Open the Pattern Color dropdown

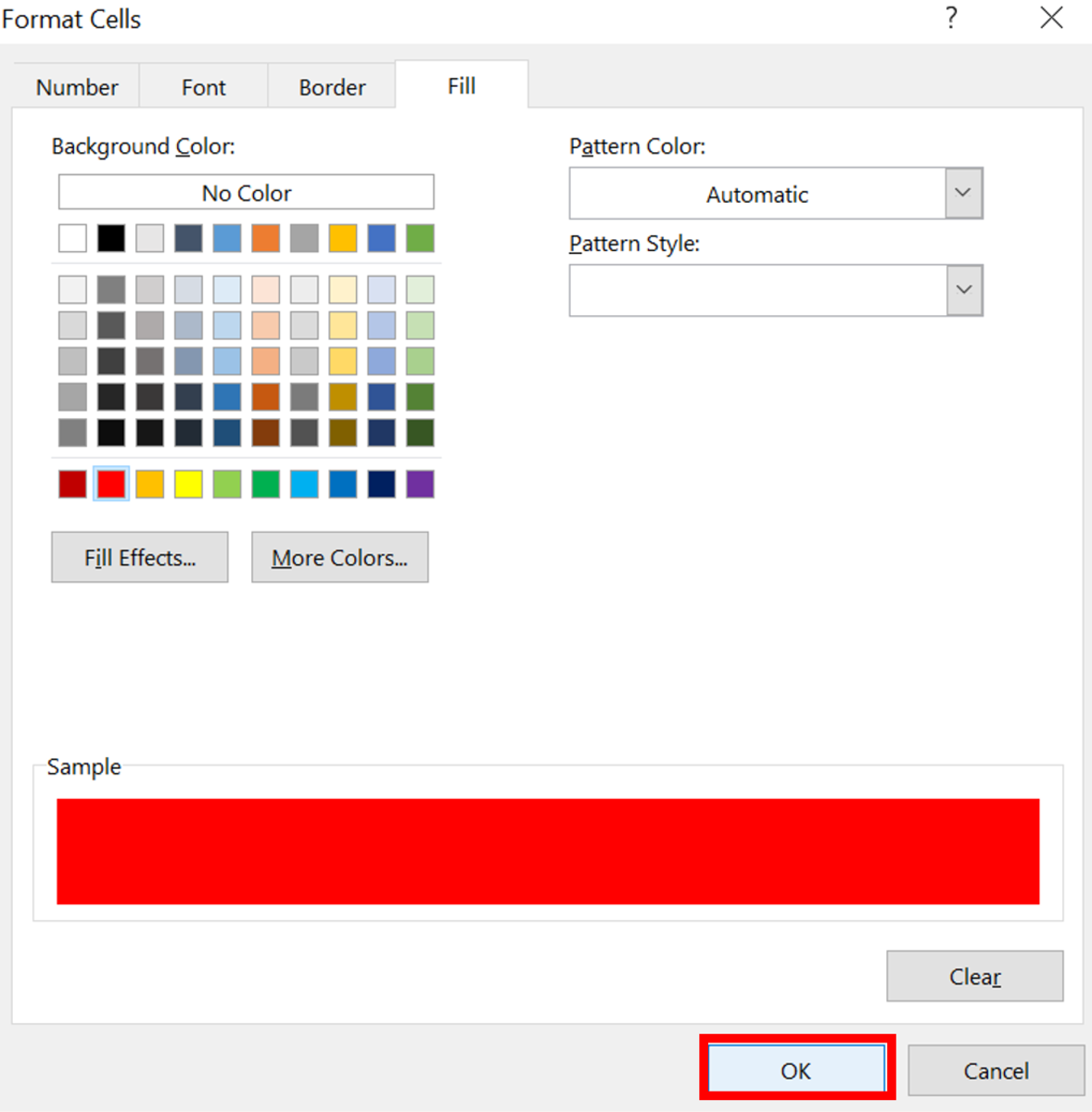tap(963, 193)
